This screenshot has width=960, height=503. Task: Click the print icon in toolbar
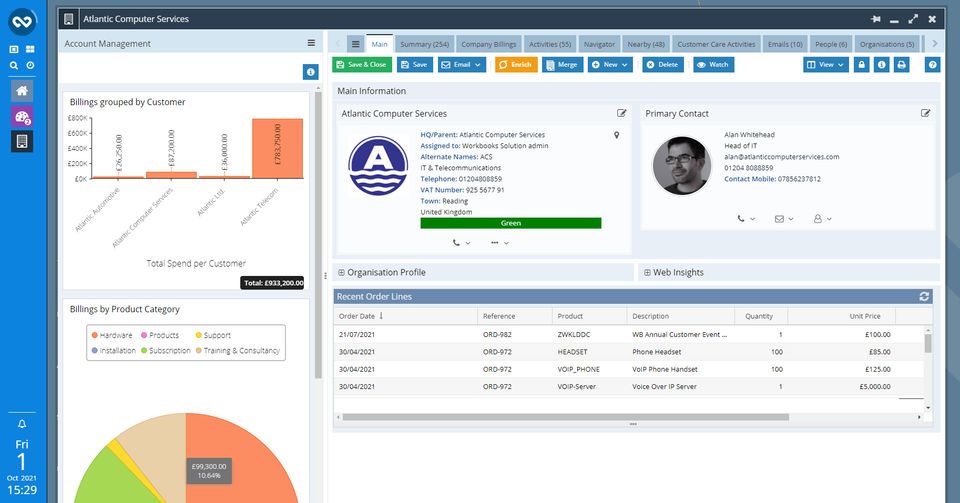pos(901,64)
